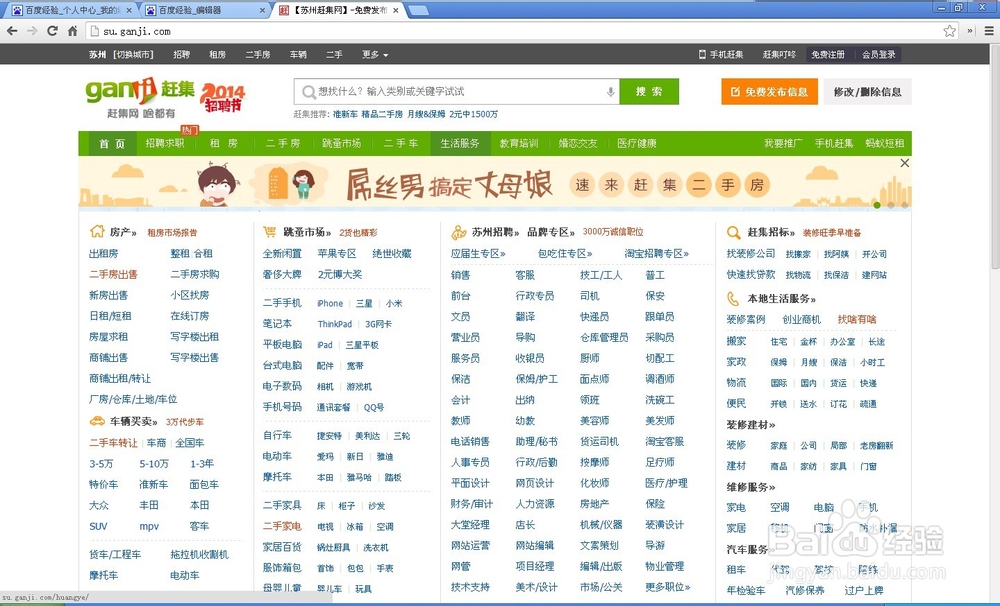Click the browser forward arrow
The height and width of the screenshot is (606, 1000).
coord(32,31)
